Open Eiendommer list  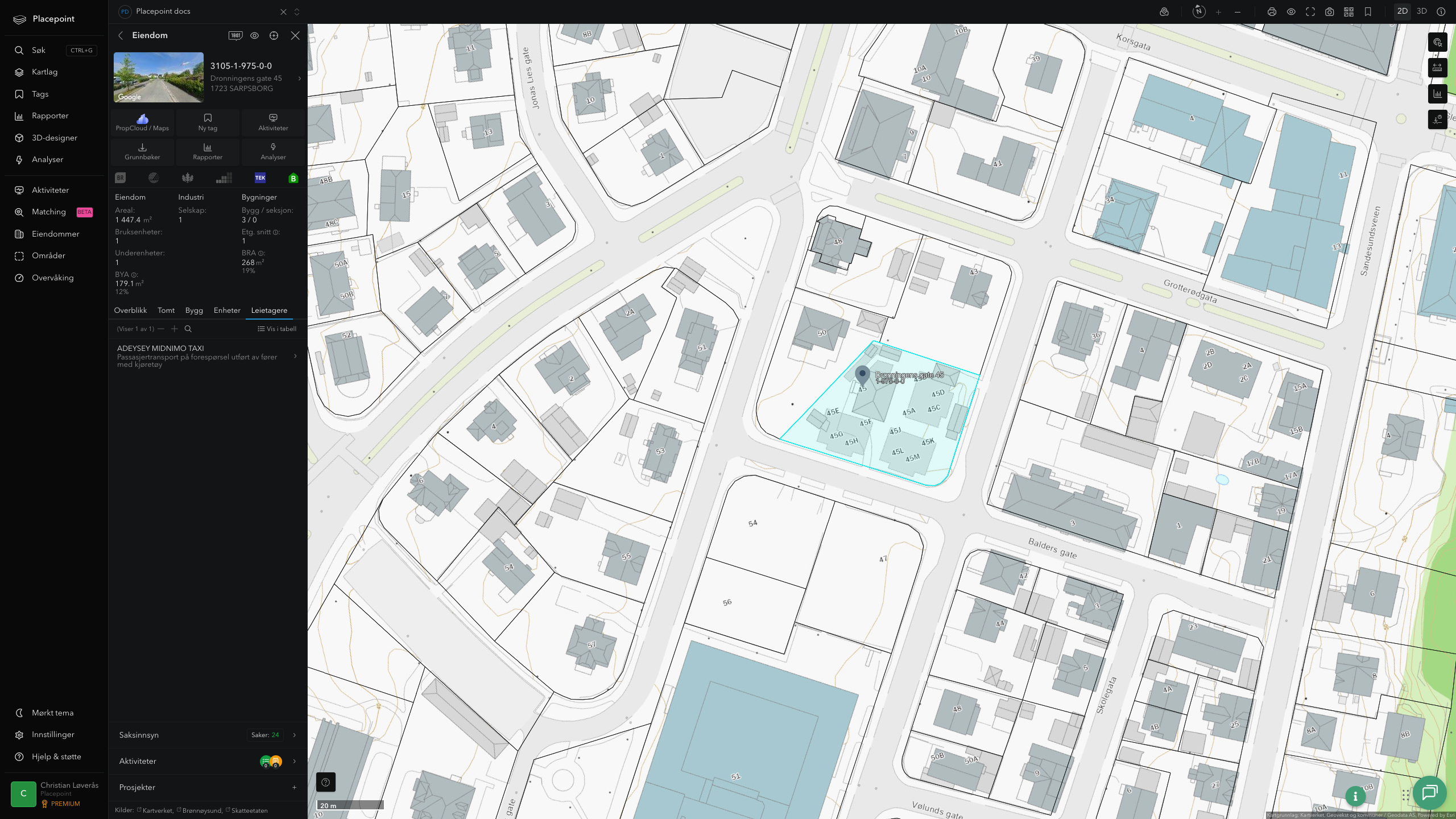pos(55,234)
